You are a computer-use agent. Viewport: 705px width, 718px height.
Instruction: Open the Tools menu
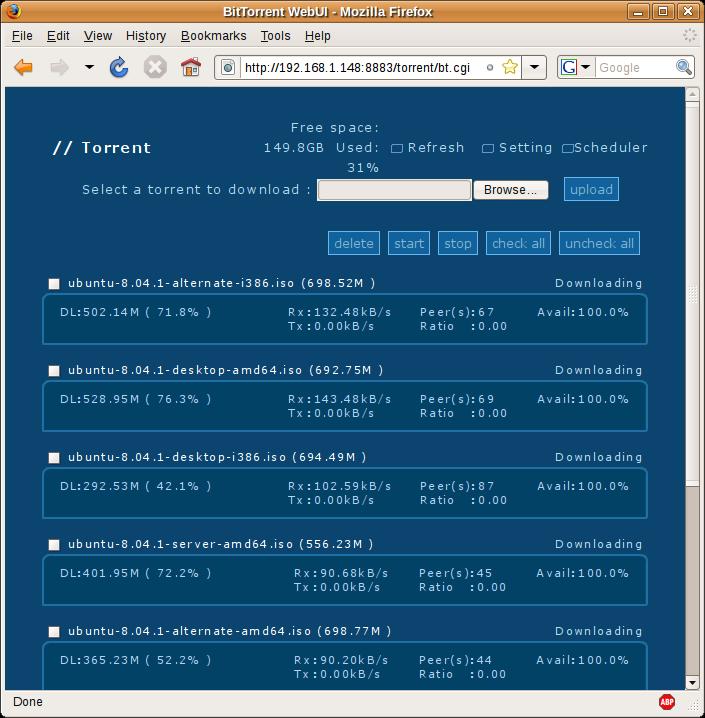275,35
